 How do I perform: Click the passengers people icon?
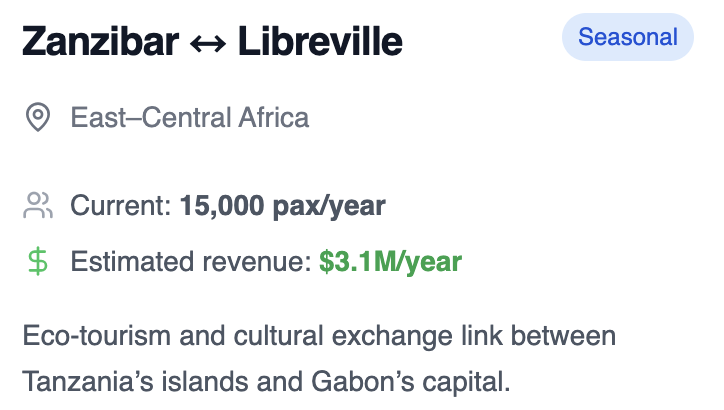[38, 205]
